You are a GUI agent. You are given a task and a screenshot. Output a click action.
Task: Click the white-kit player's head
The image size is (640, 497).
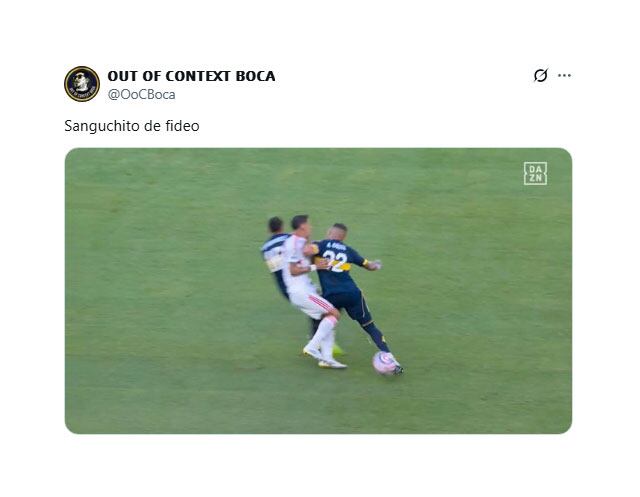[300, 225]
